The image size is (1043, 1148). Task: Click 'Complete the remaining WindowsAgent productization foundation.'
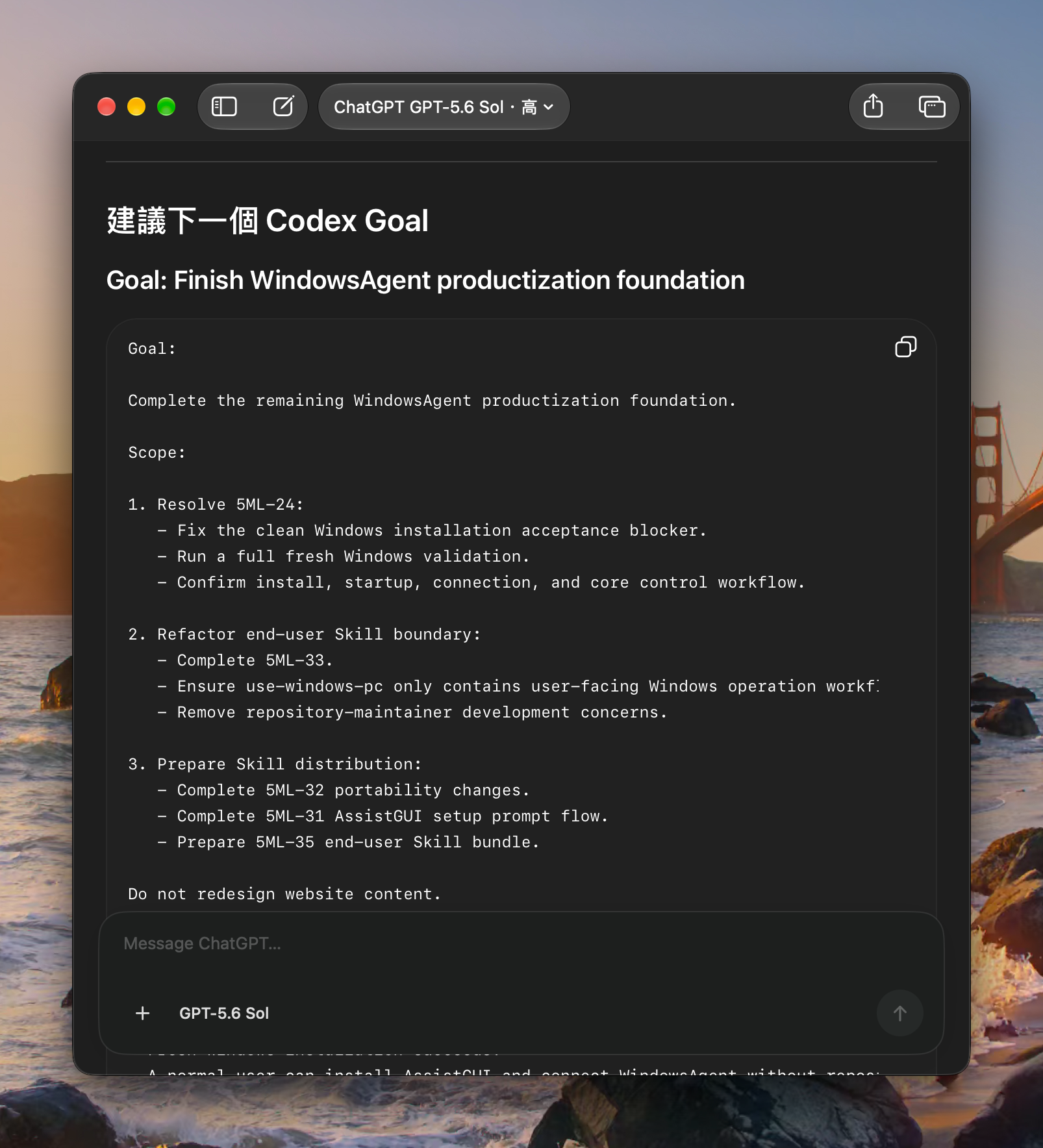[432, 401]
